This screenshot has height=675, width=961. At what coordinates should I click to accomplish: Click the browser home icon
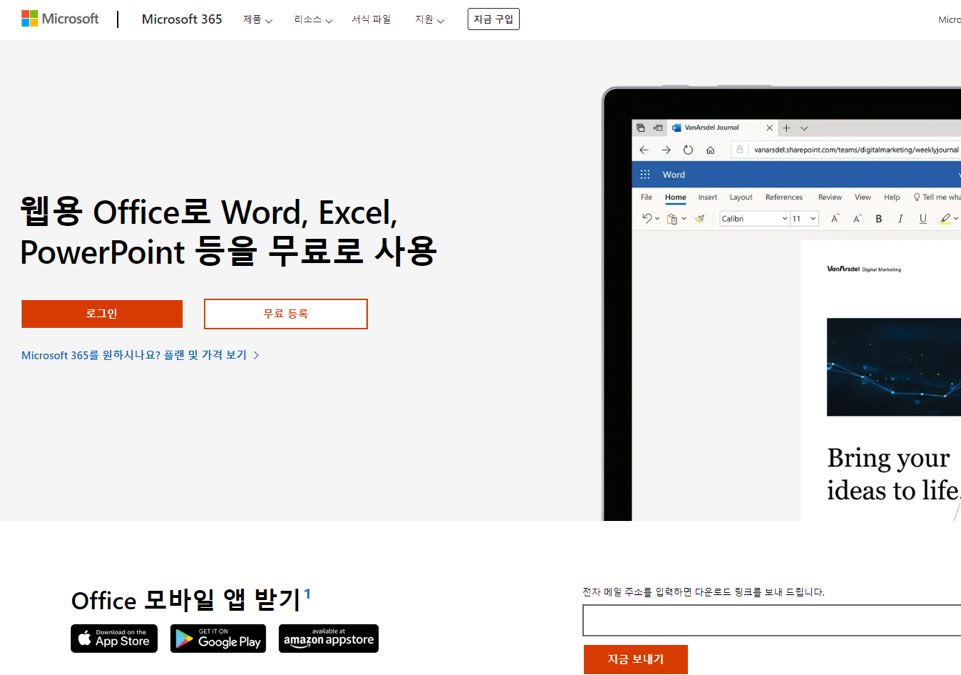[x=711, y=148]
